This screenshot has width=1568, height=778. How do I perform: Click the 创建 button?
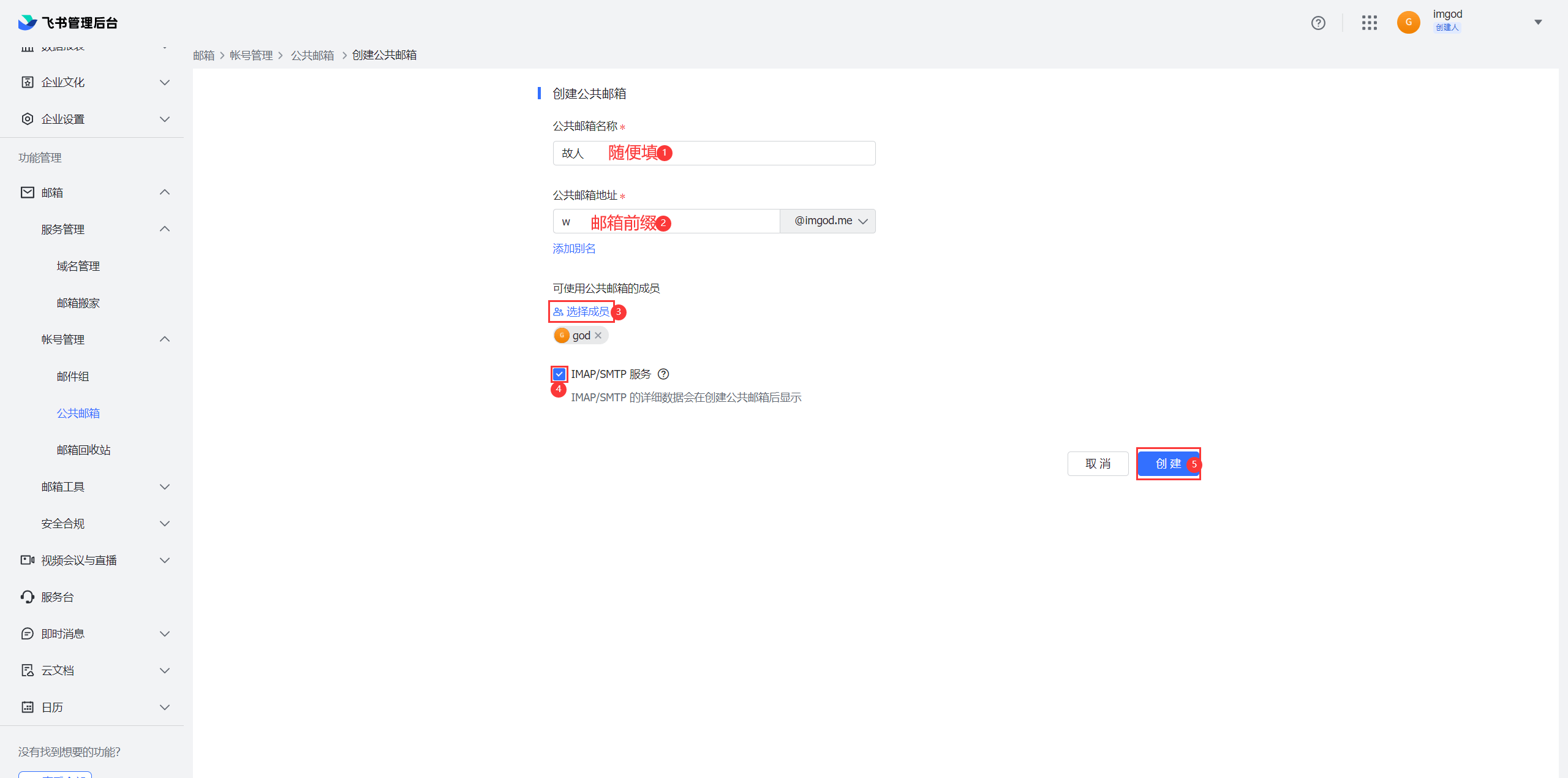click(1167, 464)
